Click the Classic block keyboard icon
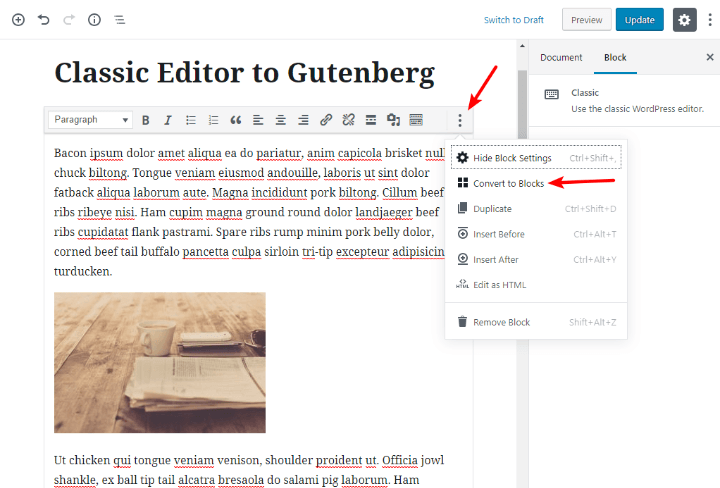The height and width of the screenshot is (488, 720). pos(551,95)
